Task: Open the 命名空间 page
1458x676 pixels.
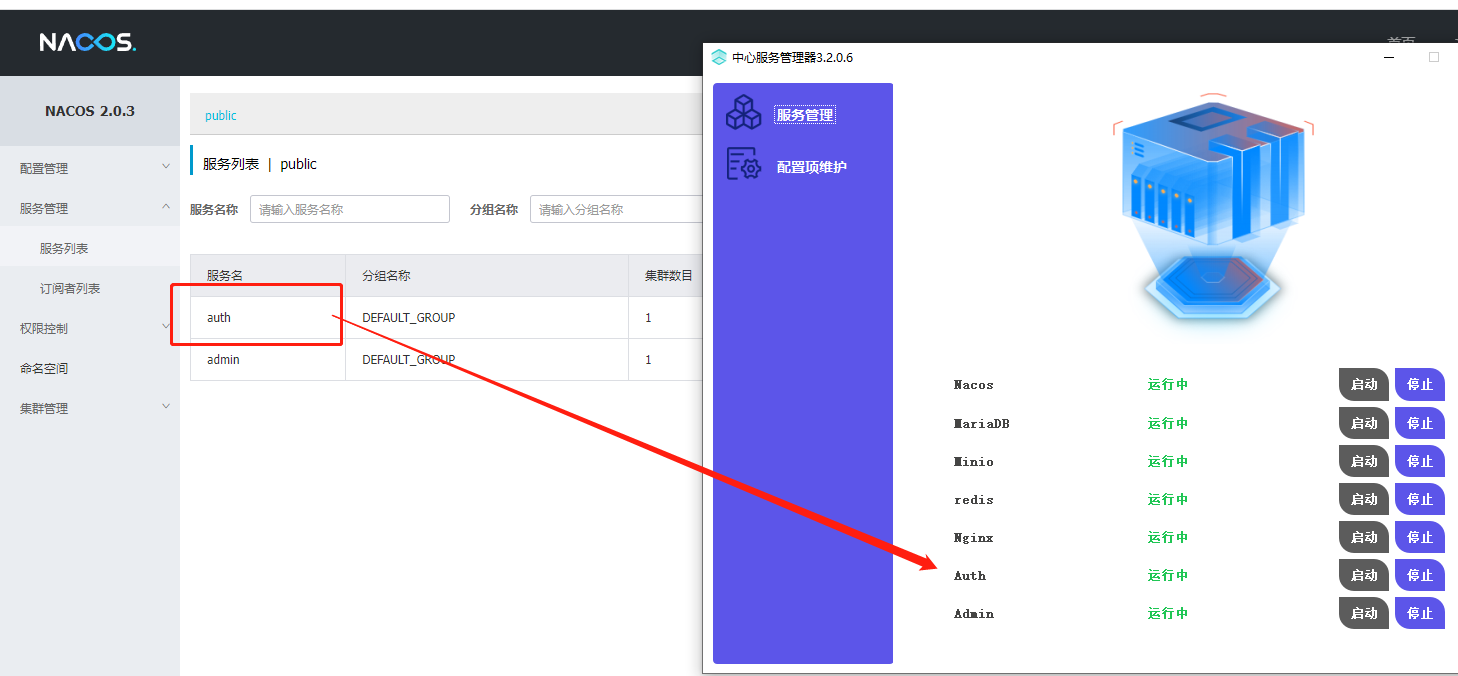Action: pos(44,368)
